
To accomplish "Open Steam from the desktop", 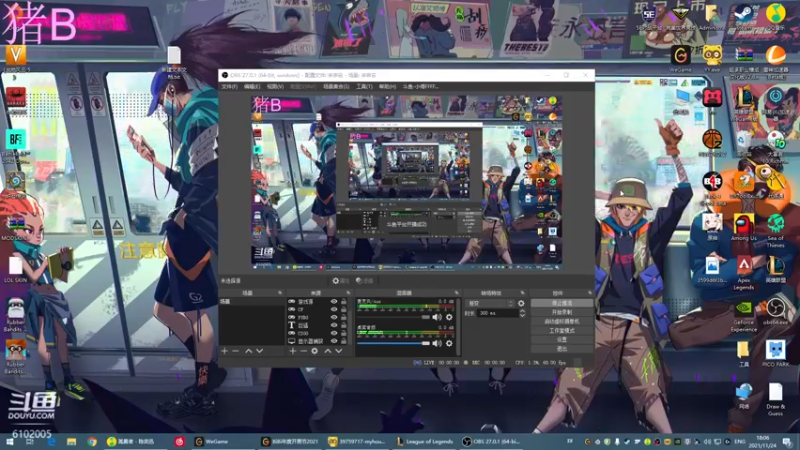I will pos(744,16).
